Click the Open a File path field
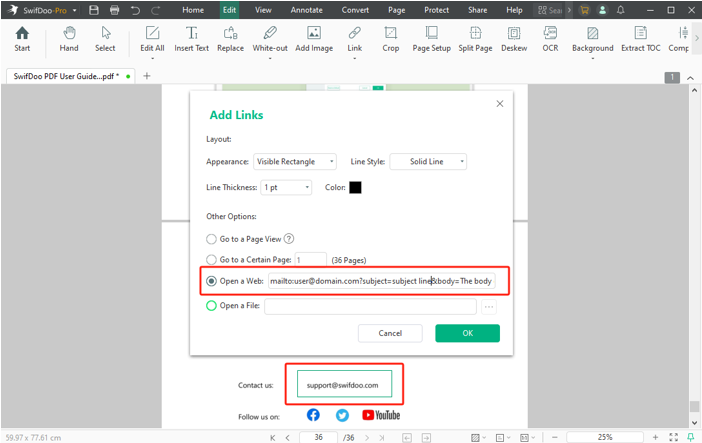This screenshot has height=443, width=702. 370,307
